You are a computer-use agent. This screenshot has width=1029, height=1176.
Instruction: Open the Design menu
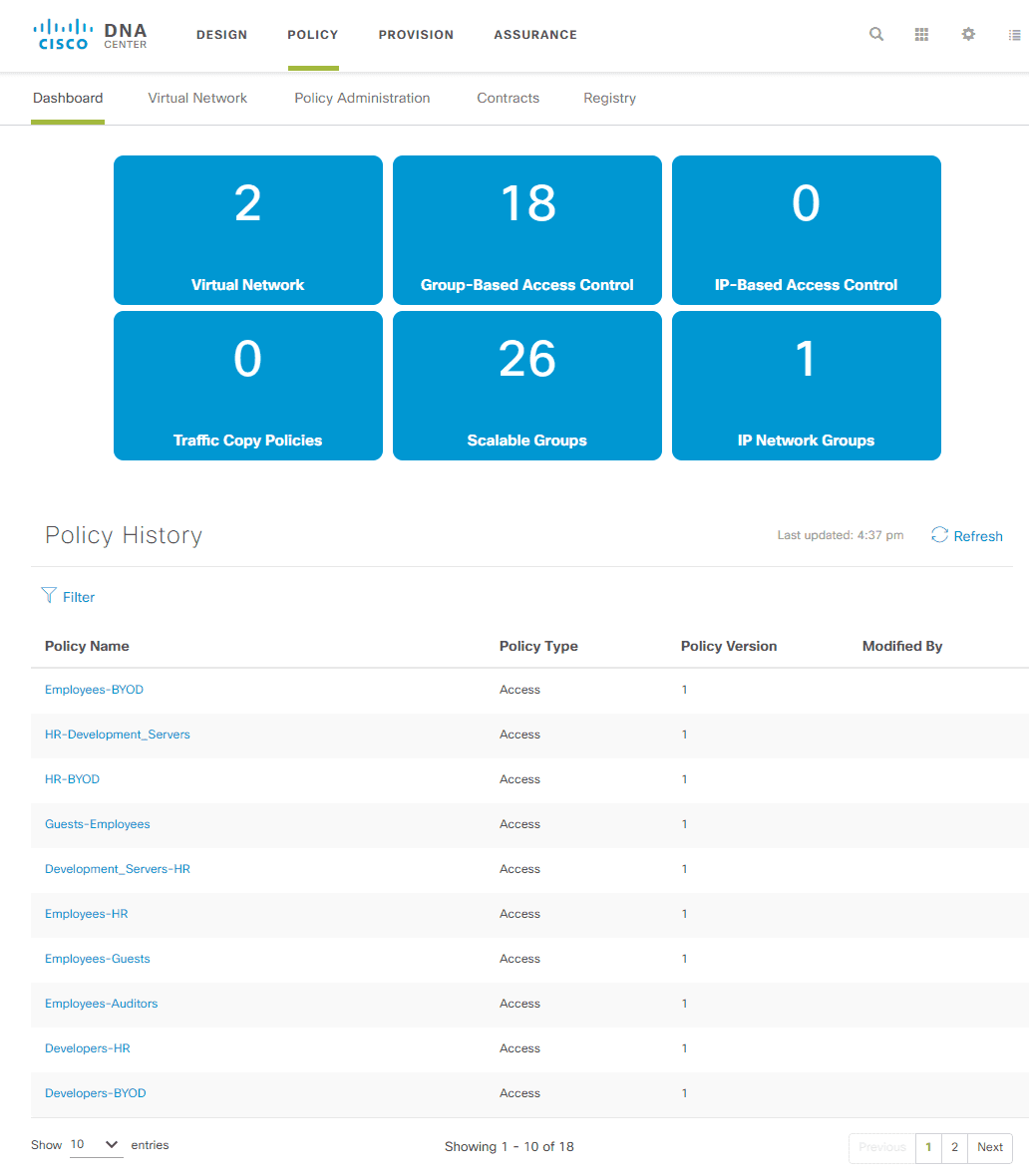click(222, 35)
